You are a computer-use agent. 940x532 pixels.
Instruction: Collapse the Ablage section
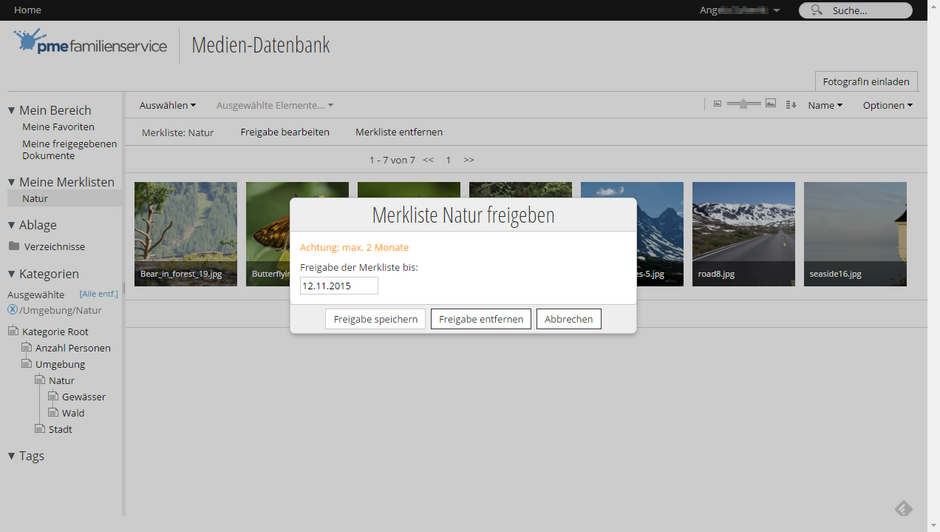[x=11, y=225]
